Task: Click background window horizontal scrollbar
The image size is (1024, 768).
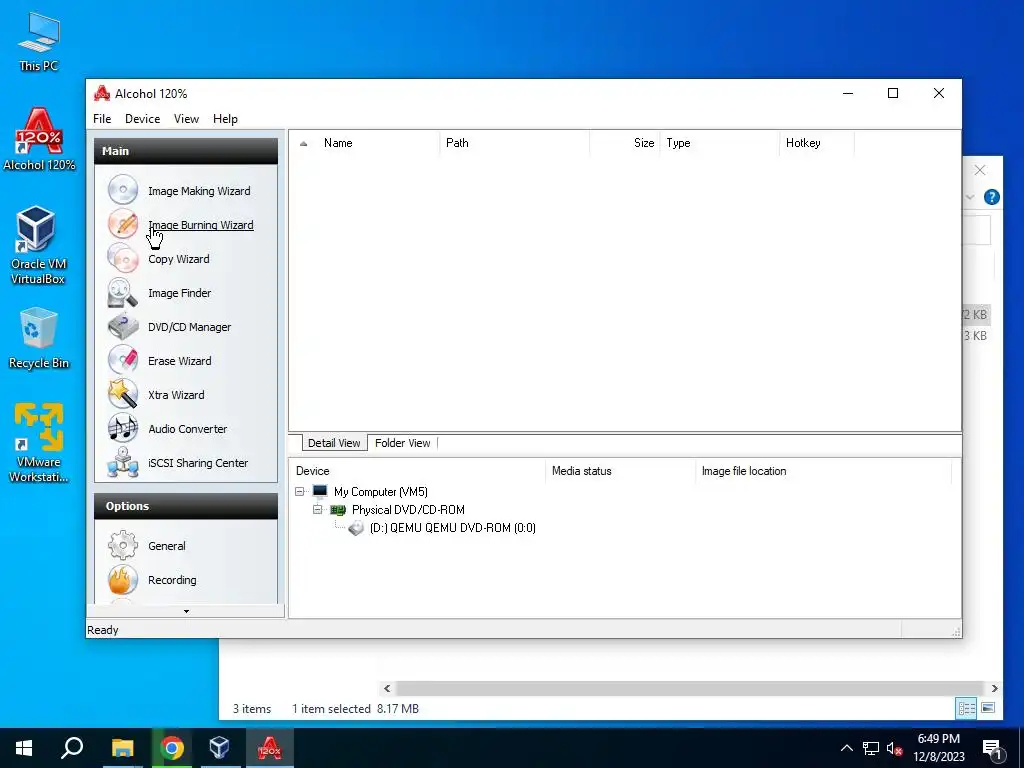Action: (690, 688)
